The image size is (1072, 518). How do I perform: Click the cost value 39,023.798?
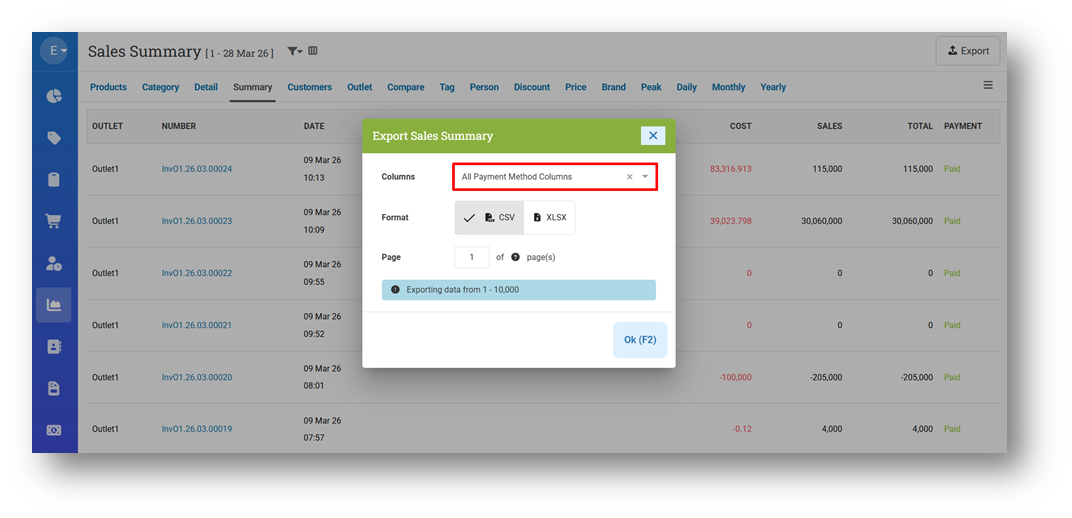(731, 221)
